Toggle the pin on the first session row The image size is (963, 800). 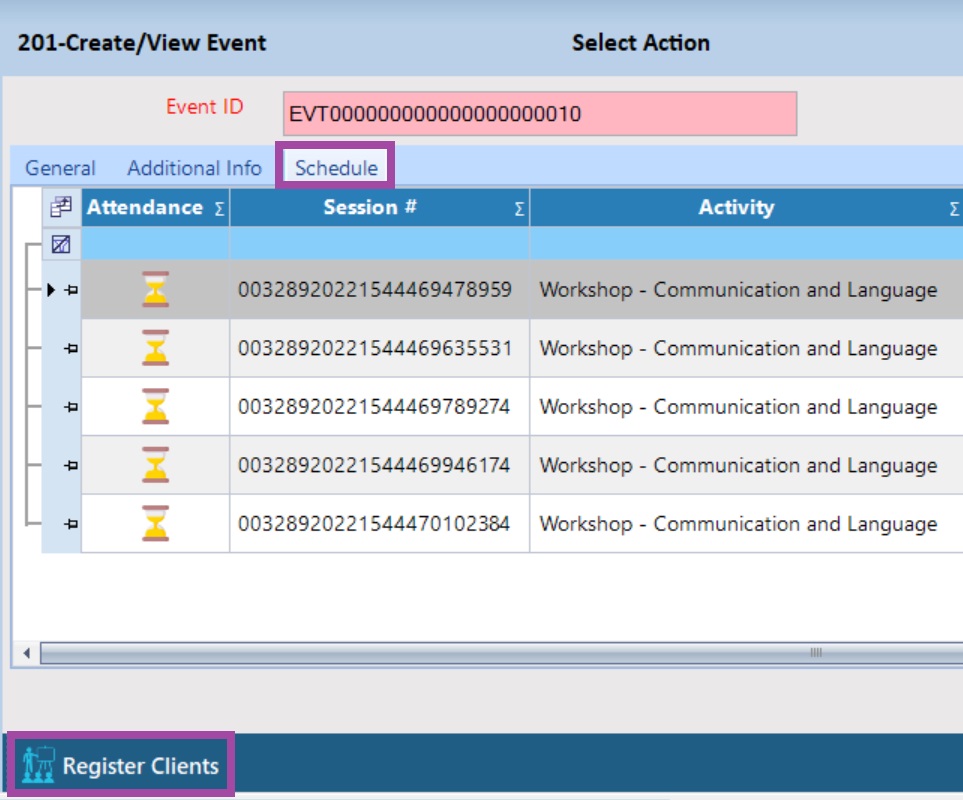point(70,290)
